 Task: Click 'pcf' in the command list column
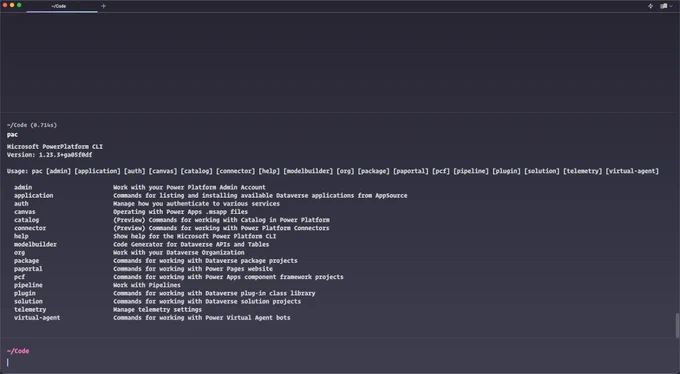click(20, 277)
